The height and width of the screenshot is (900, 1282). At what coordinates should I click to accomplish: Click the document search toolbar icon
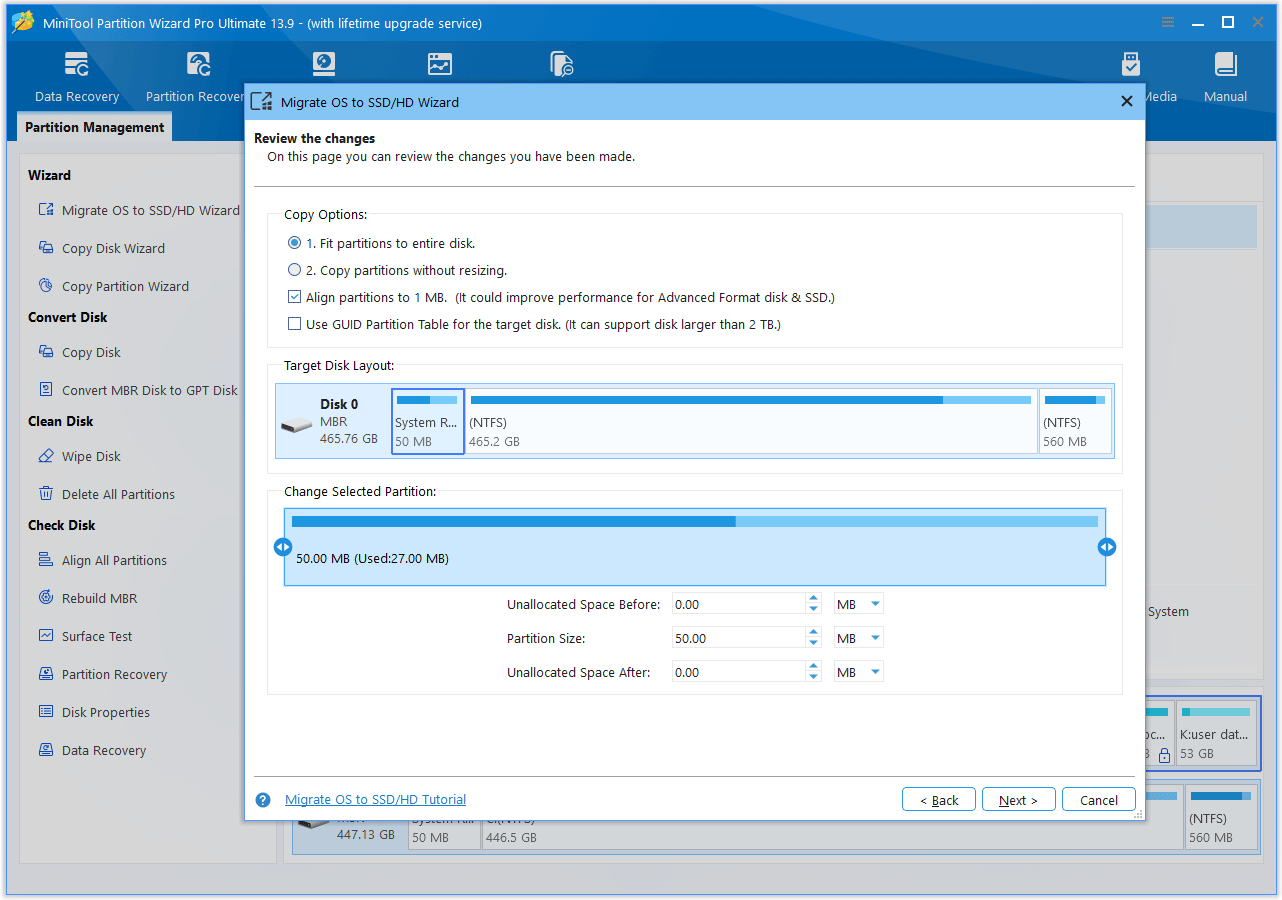(562, 64)
